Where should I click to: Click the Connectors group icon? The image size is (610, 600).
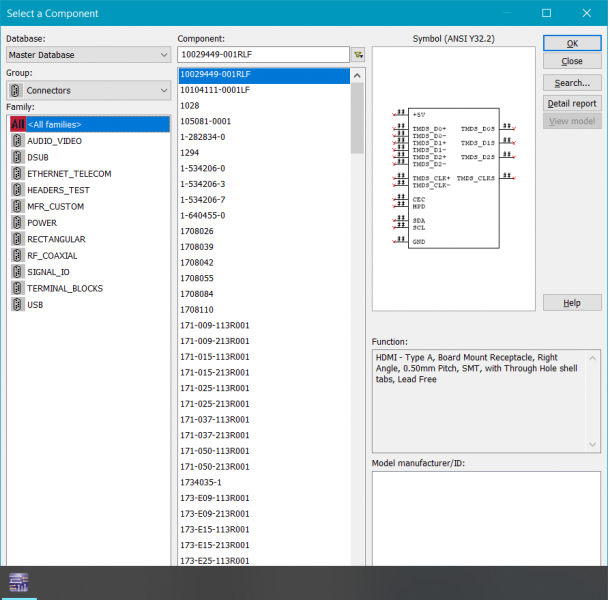[15, 91]
